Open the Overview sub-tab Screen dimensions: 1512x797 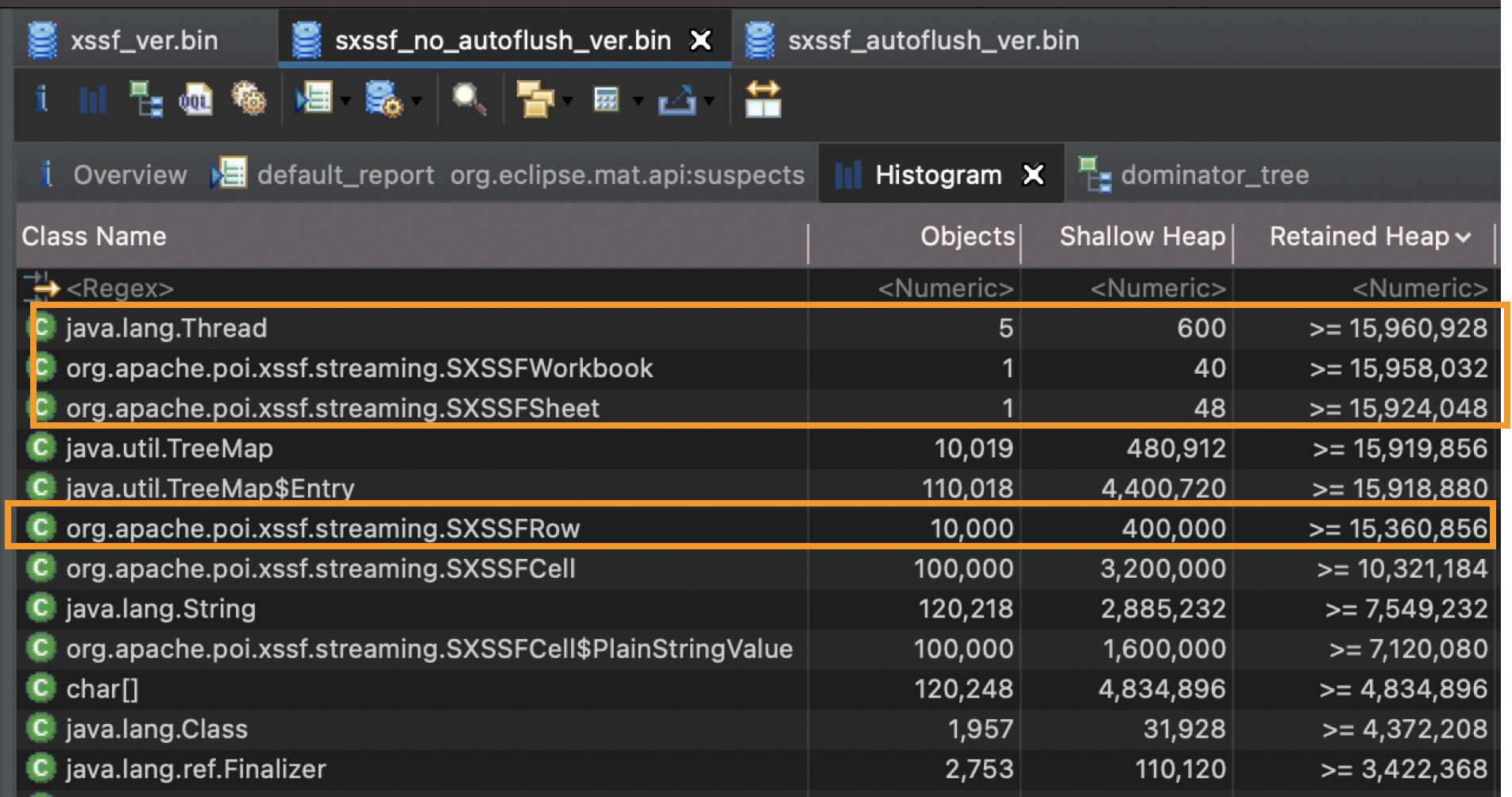click(130, 175)
